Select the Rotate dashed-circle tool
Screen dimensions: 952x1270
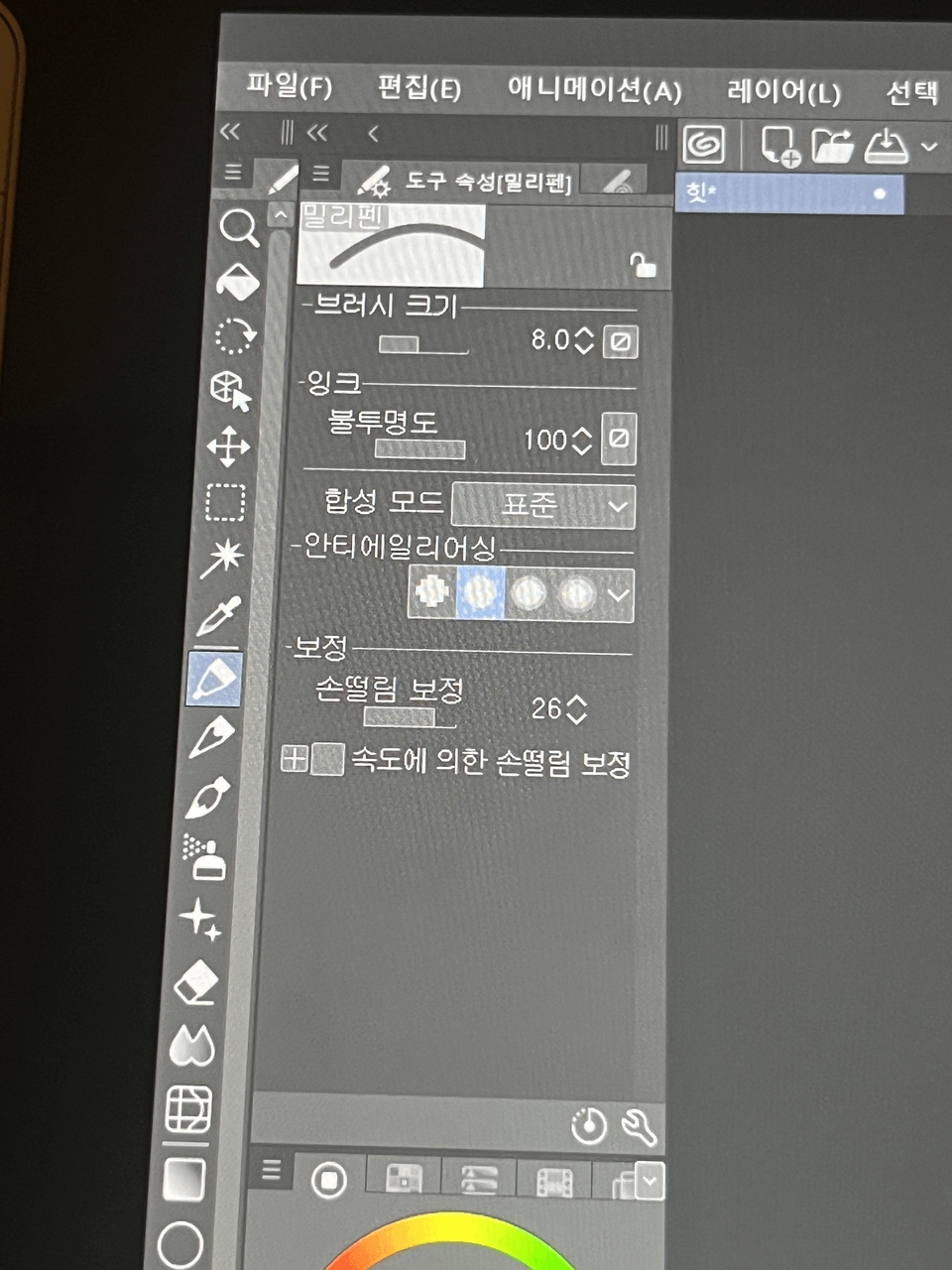(235, 336)
